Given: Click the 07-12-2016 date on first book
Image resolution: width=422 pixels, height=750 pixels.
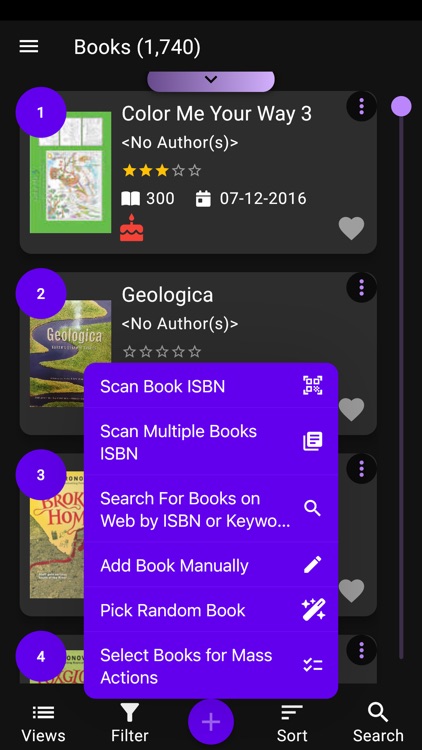Looking at the screenshot, I should click(263, 199).
